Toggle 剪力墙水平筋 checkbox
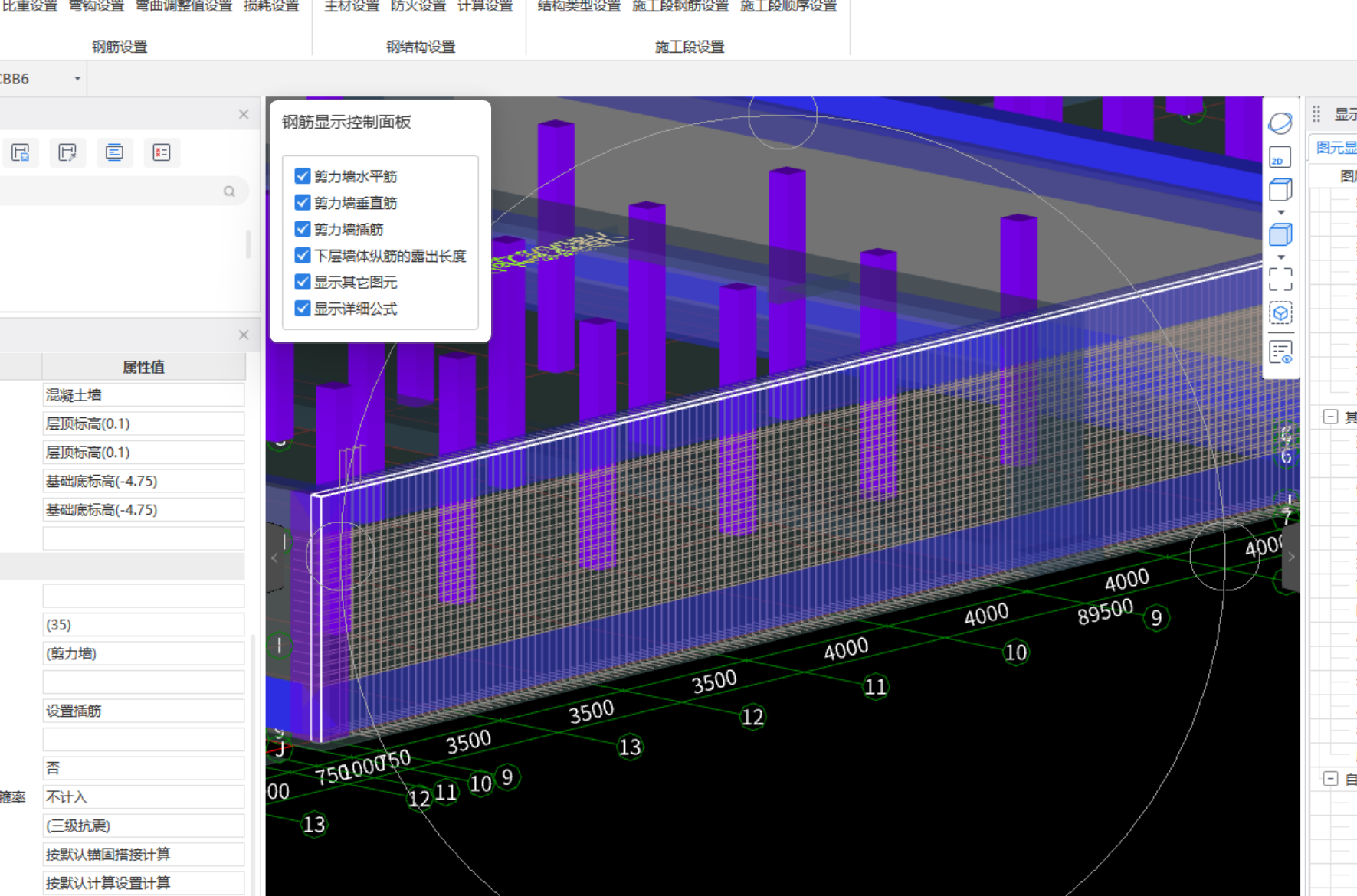This screenshot has width=1357, height=896. (x=303, y=176)
